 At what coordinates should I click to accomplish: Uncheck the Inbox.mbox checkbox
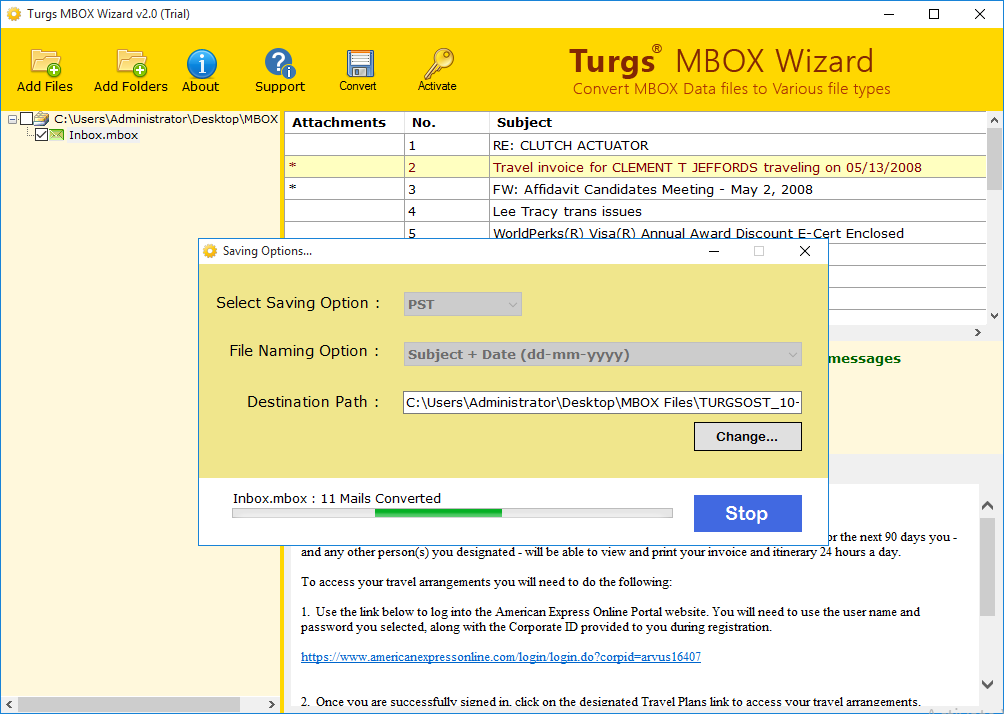(x=42, y=135)
